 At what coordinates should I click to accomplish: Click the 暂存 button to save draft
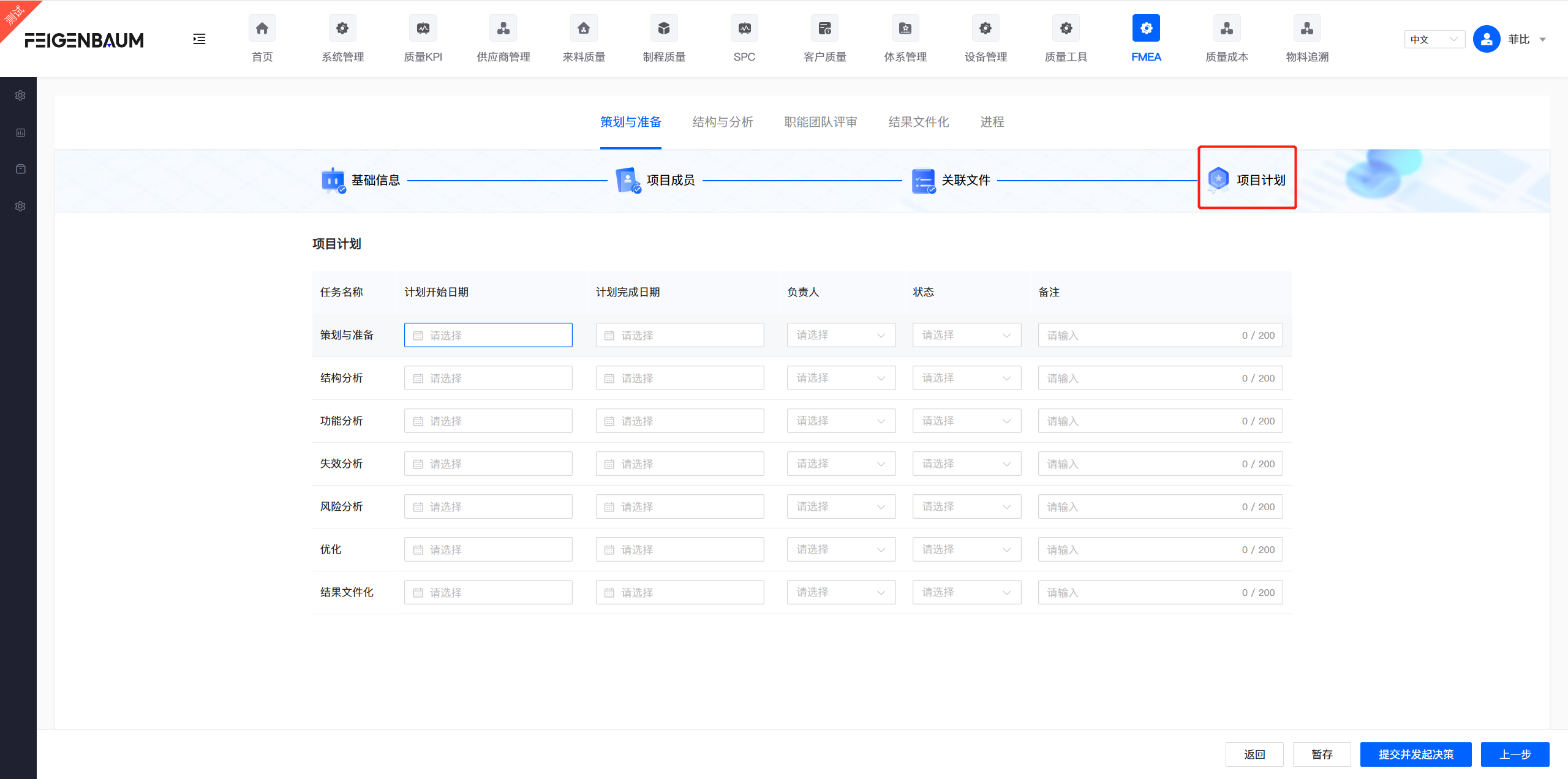1321,755
